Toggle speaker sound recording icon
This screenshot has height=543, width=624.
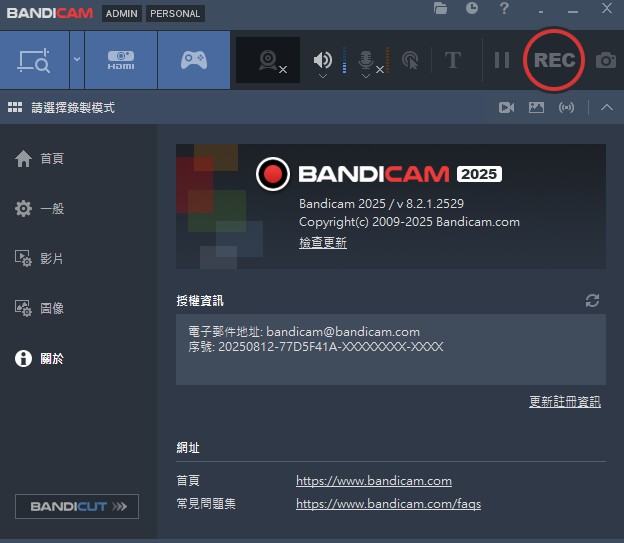point(322,59)
